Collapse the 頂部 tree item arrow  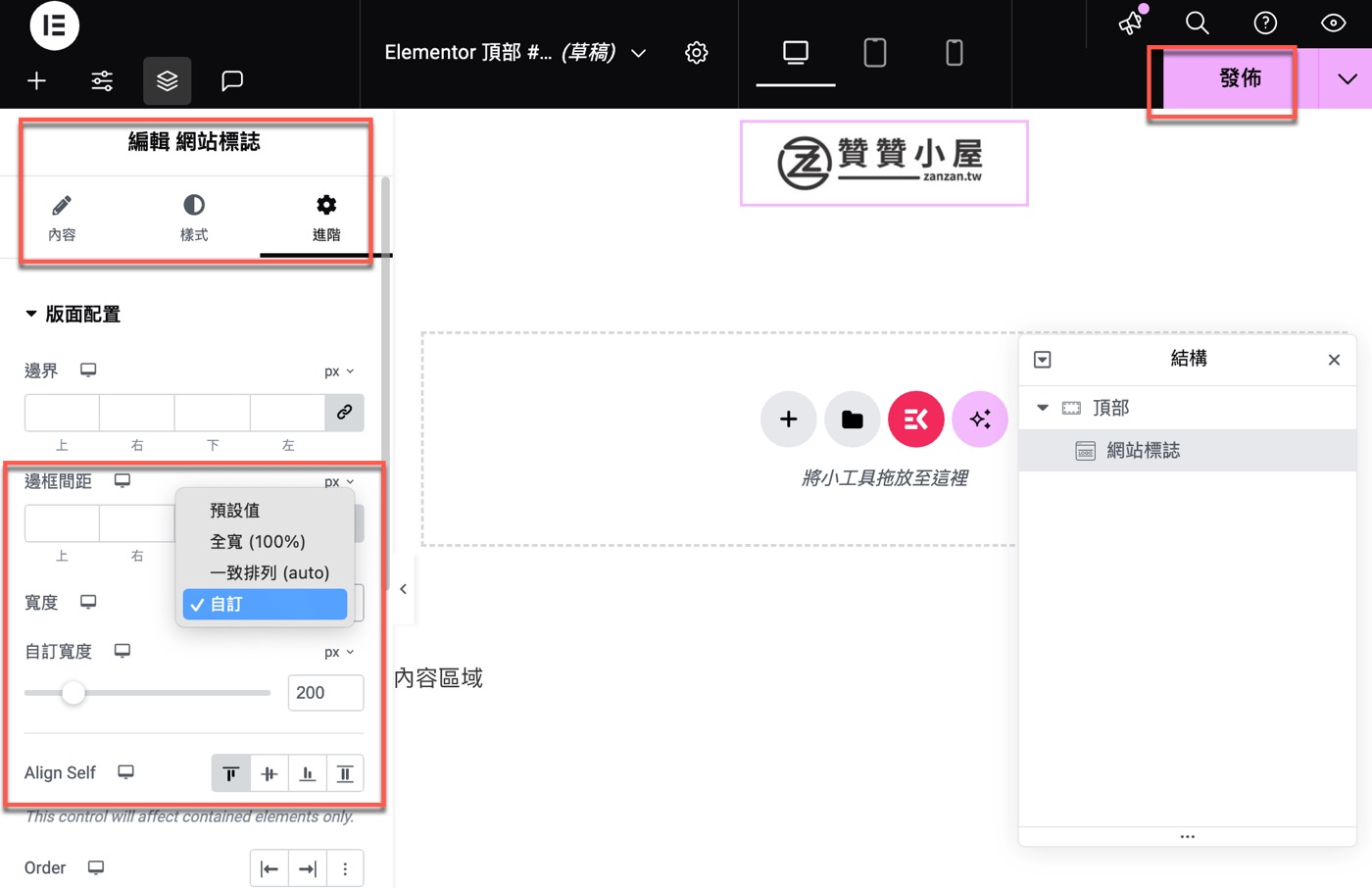click(1043, 408)
